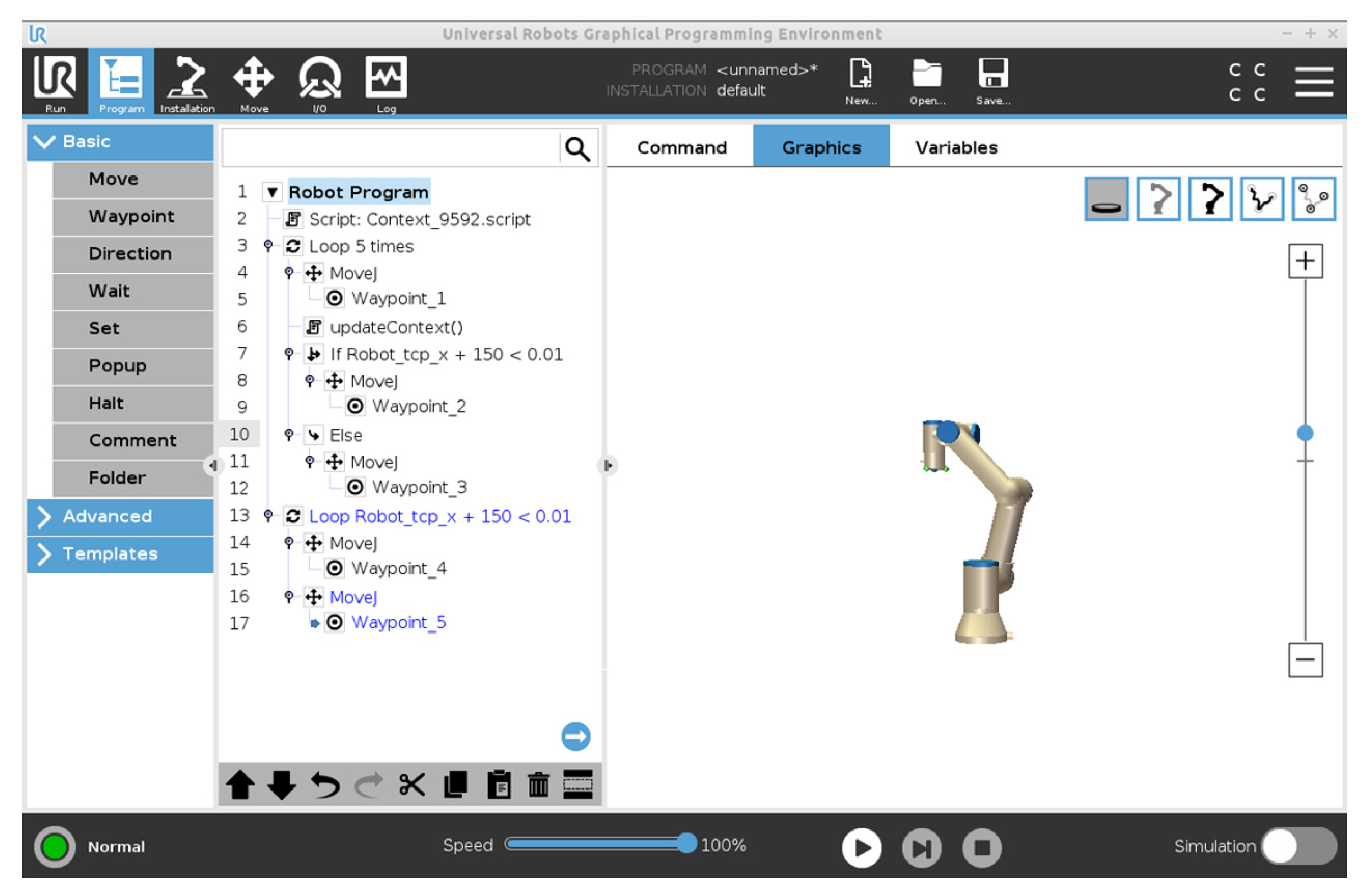Click the undo arrow icon

(325, 785)
